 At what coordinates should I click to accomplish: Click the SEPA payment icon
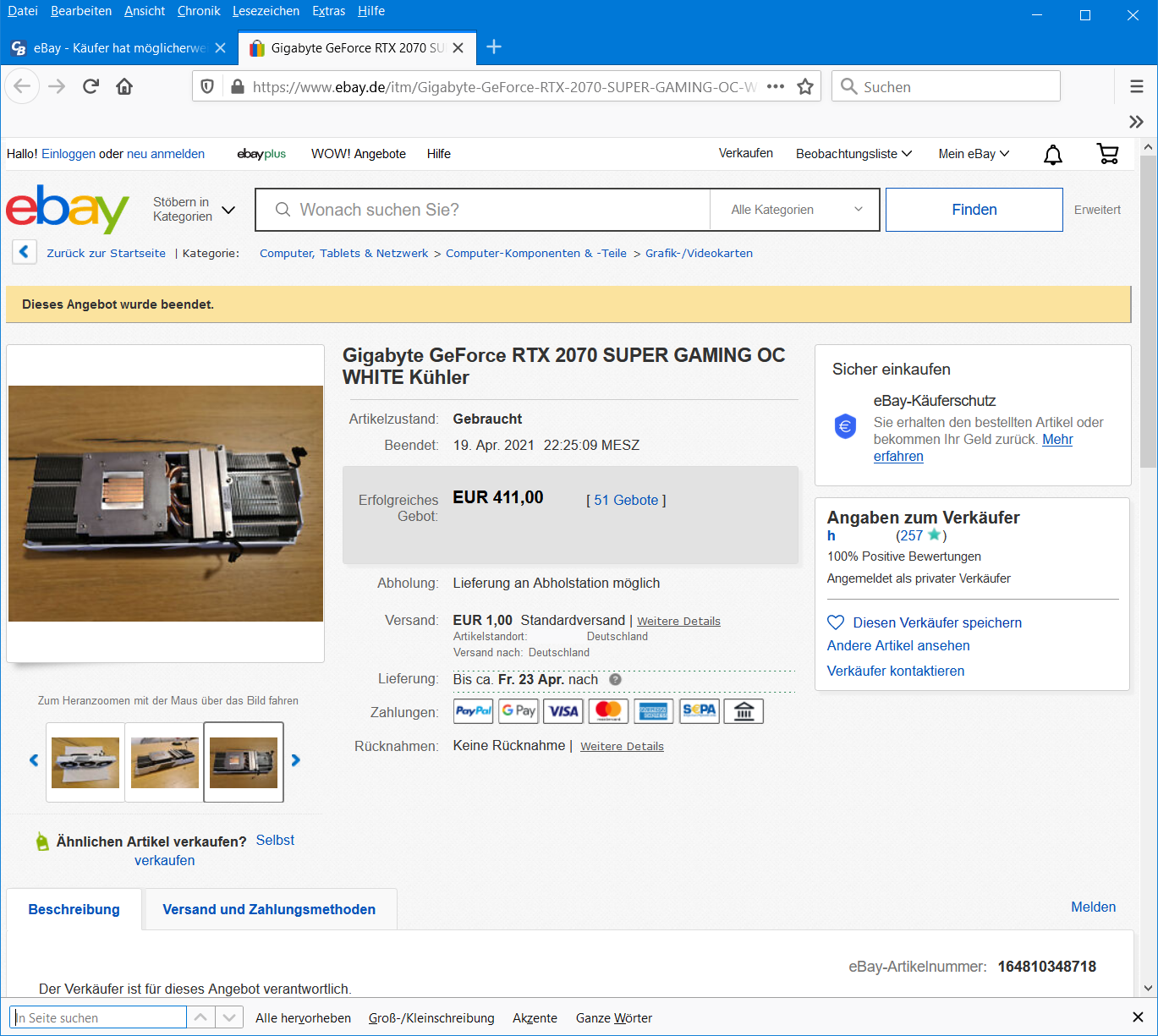699,711
